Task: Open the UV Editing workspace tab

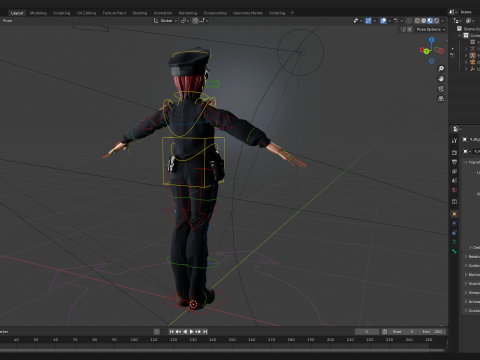Action: [86, 13]
